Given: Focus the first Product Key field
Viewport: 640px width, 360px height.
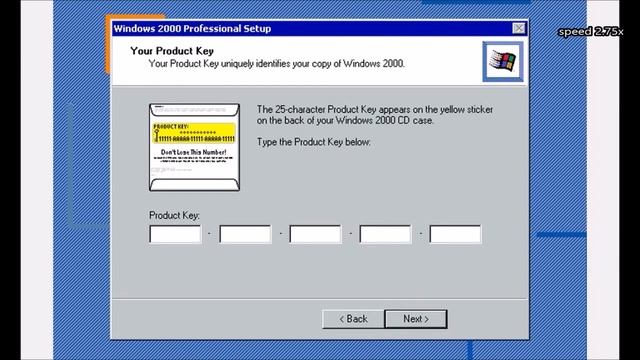Looking at the screenshot, I should (175, 234).
